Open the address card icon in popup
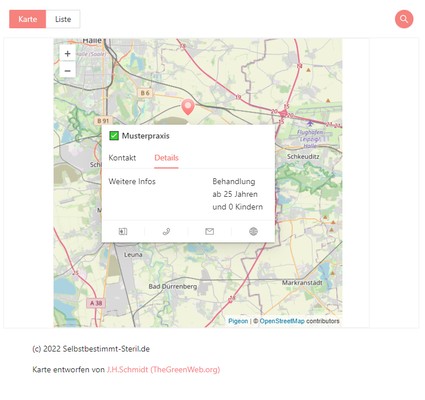Screen dimensions: 425x400 (x=123, y=231)
